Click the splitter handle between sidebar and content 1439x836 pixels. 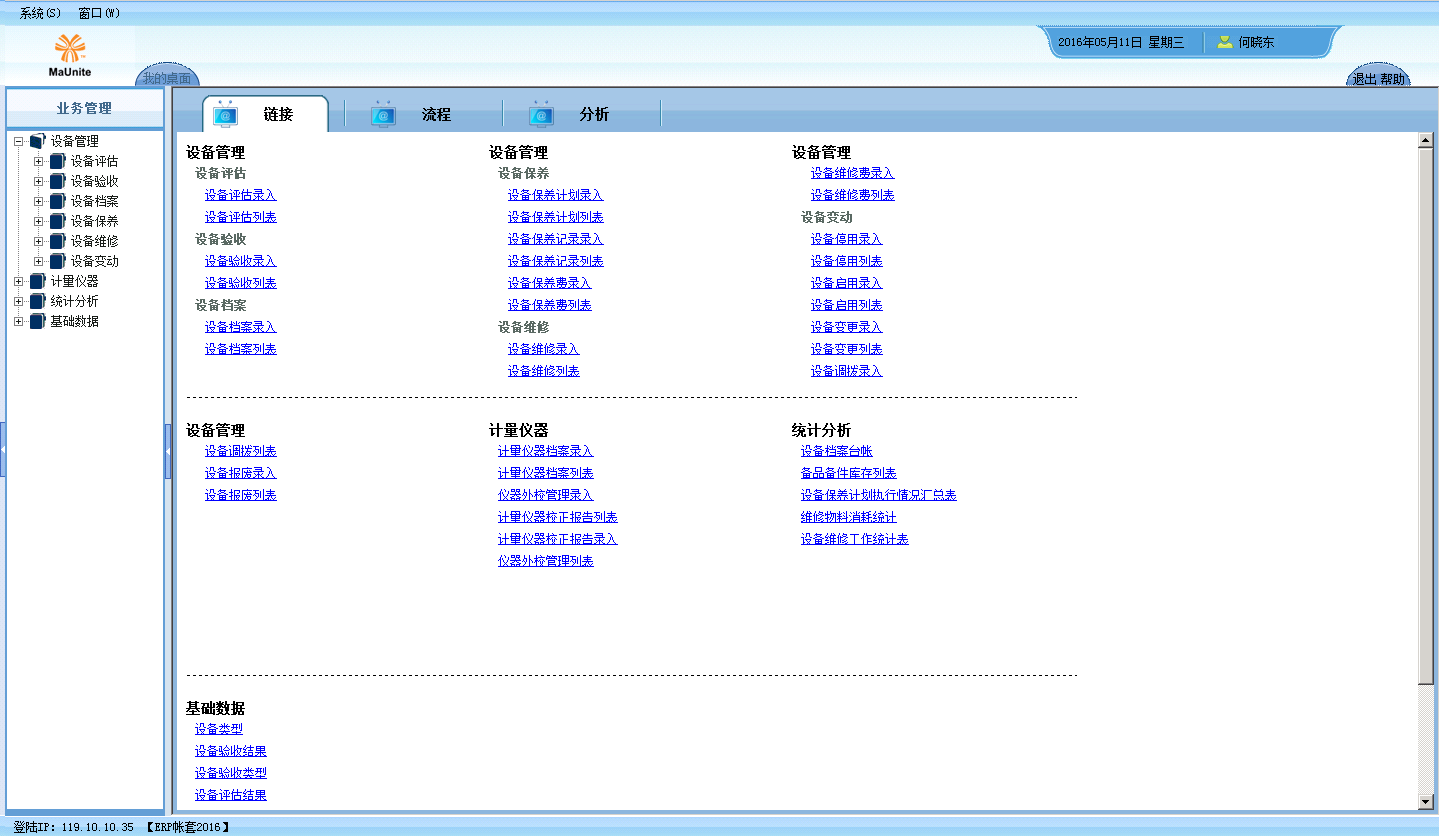pos(168,451)
